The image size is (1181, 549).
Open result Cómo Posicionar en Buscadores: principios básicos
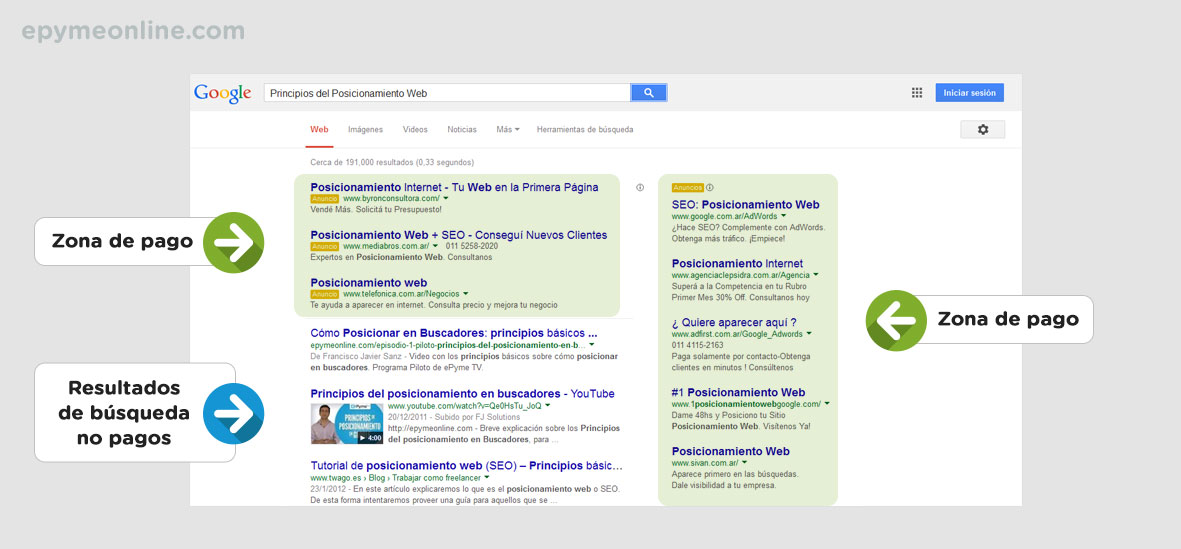coord(454,332)
